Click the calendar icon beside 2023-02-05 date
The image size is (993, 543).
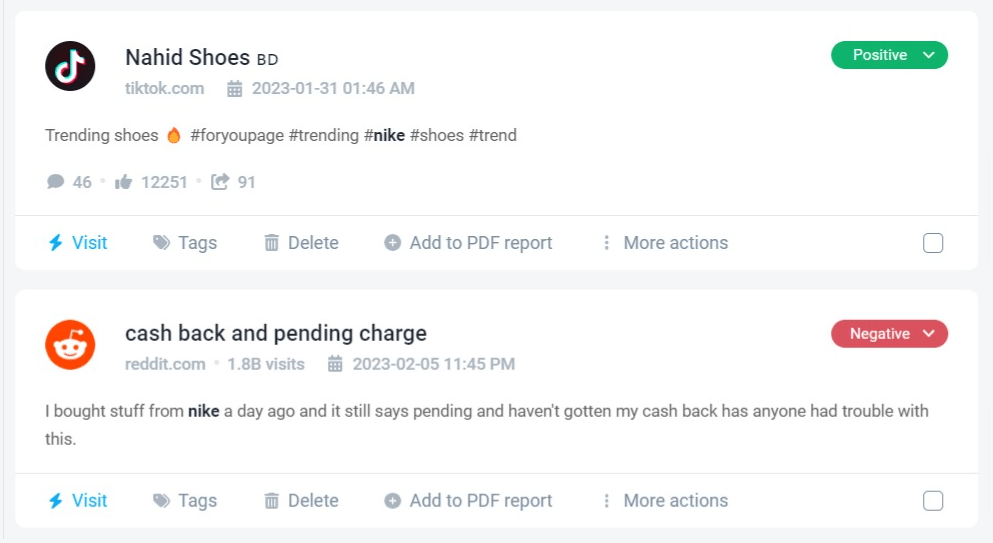(x=336, y=364)
